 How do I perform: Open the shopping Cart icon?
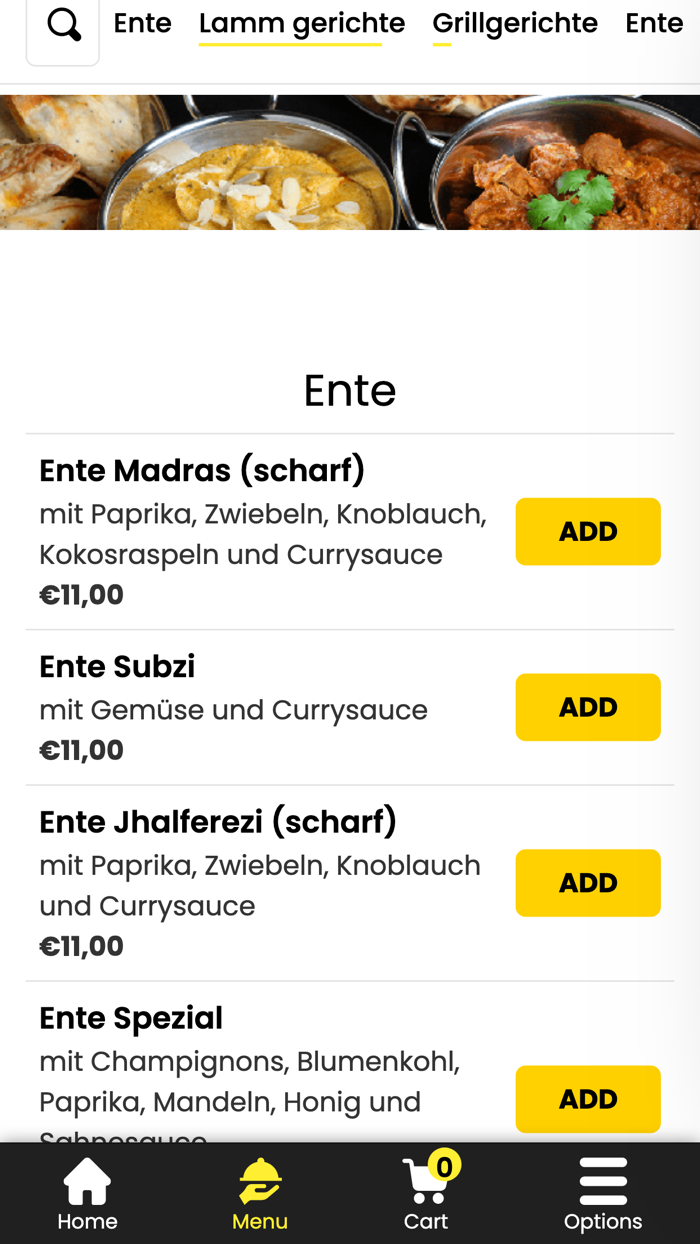tap(424, 1185)
